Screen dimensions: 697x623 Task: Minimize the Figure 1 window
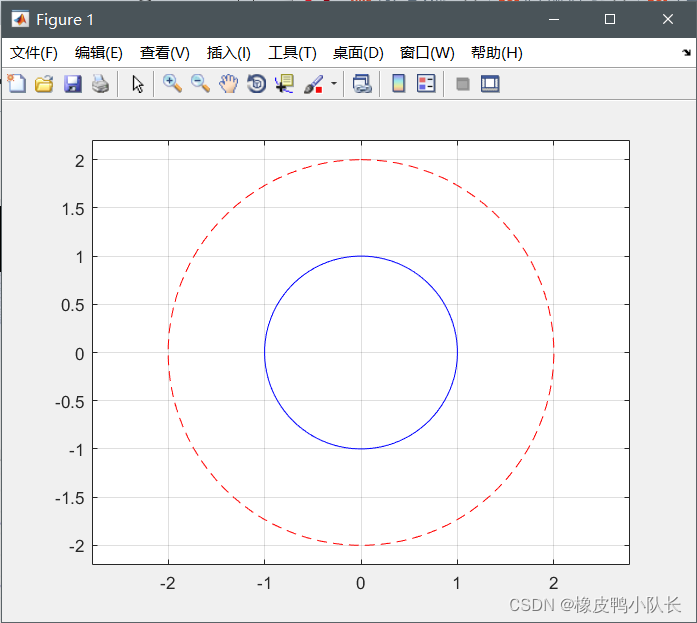pos(554,19)
